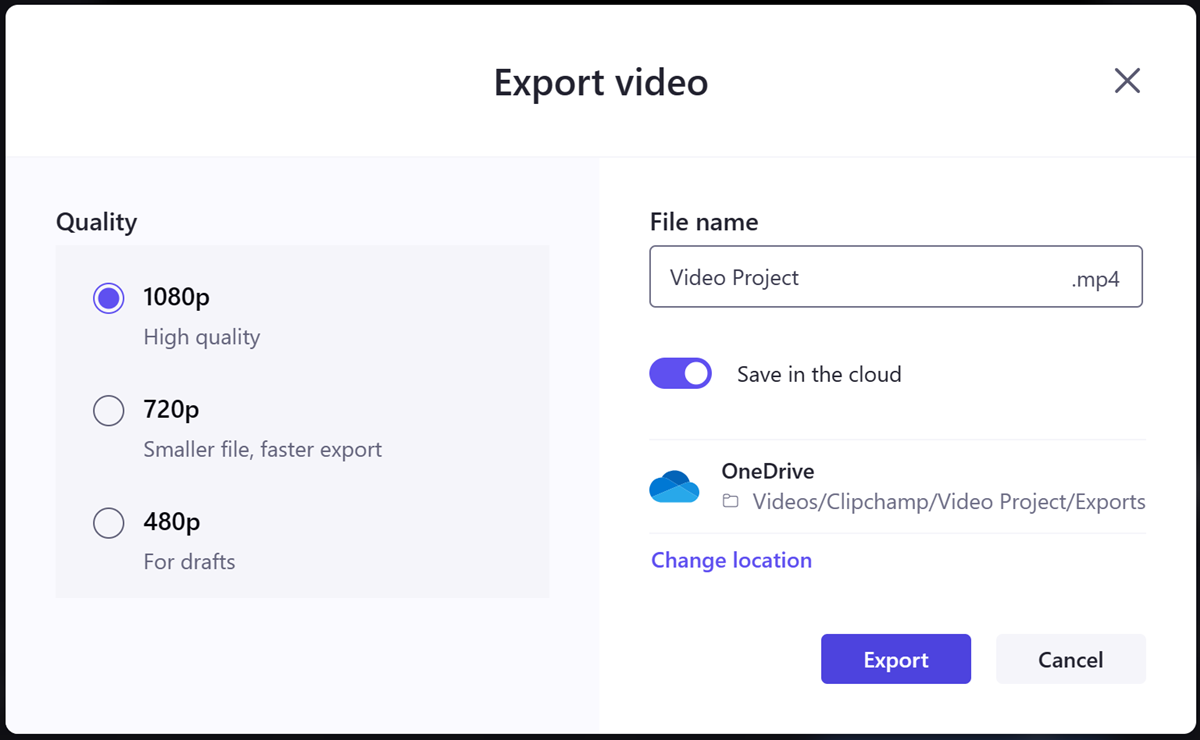The width and height of the screenshot is (1200, 740).
Task: Cancel the export dialog
Action: pyautogui.click(x=1071, y=659)
